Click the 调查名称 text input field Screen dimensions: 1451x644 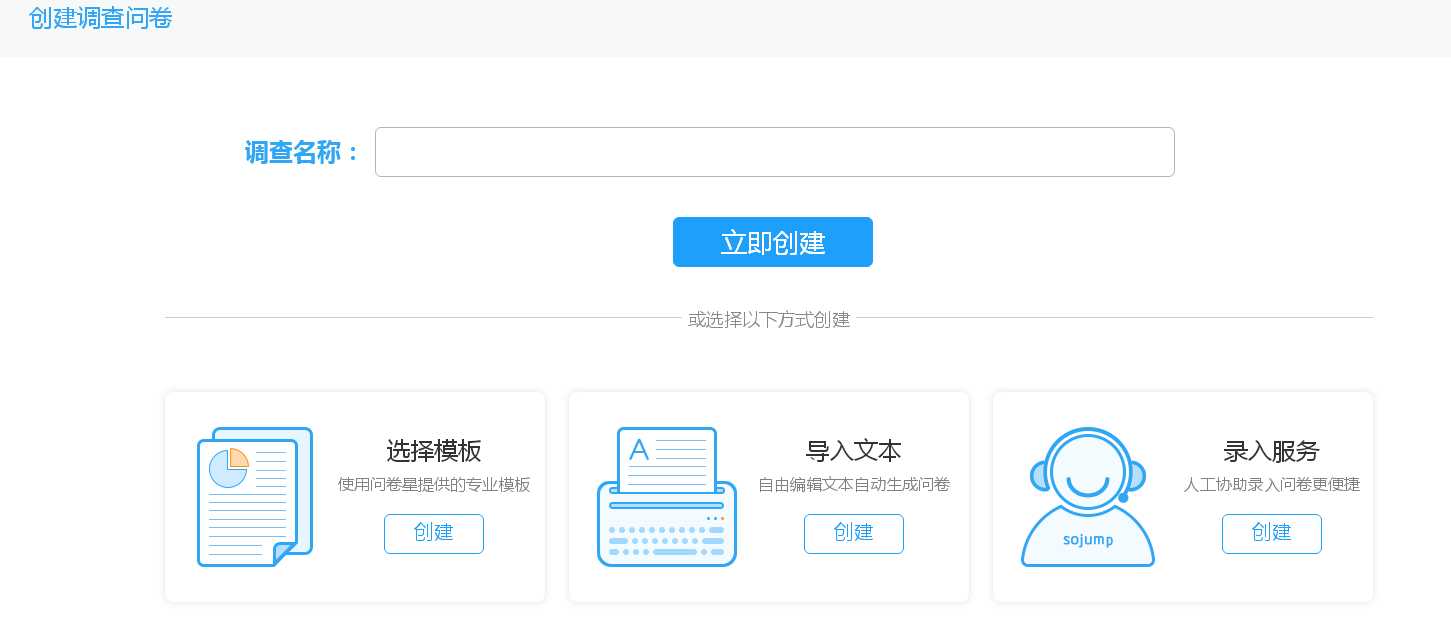(774, 152)
